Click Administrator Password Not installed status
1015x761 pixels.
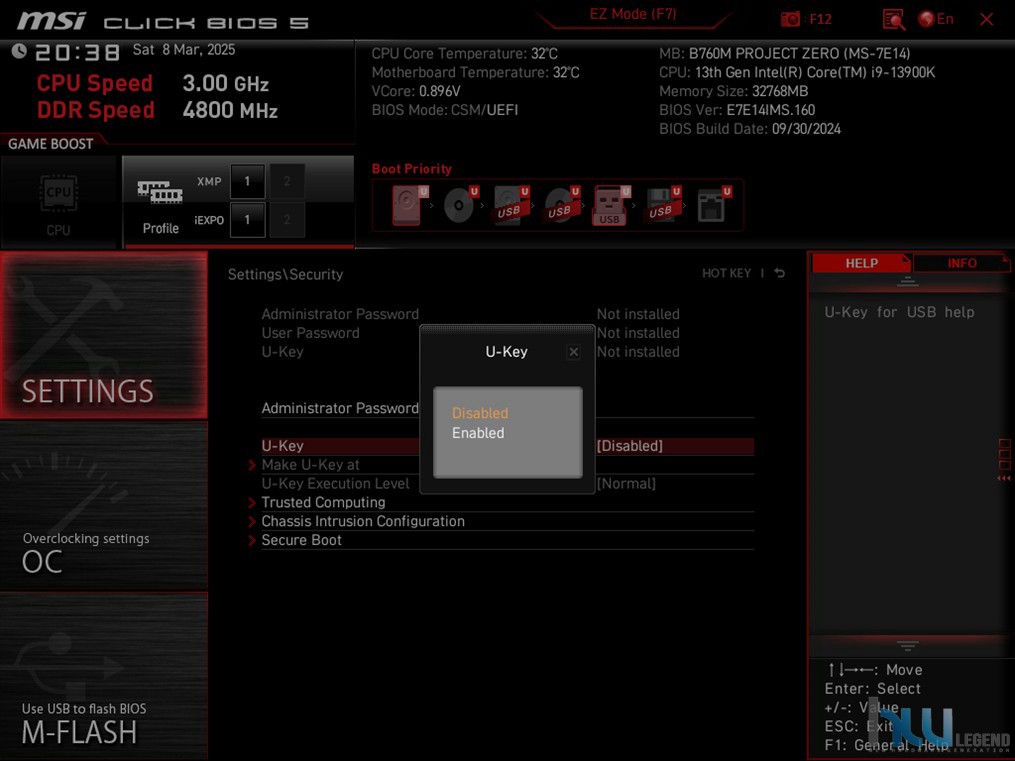tap(638, 314)
